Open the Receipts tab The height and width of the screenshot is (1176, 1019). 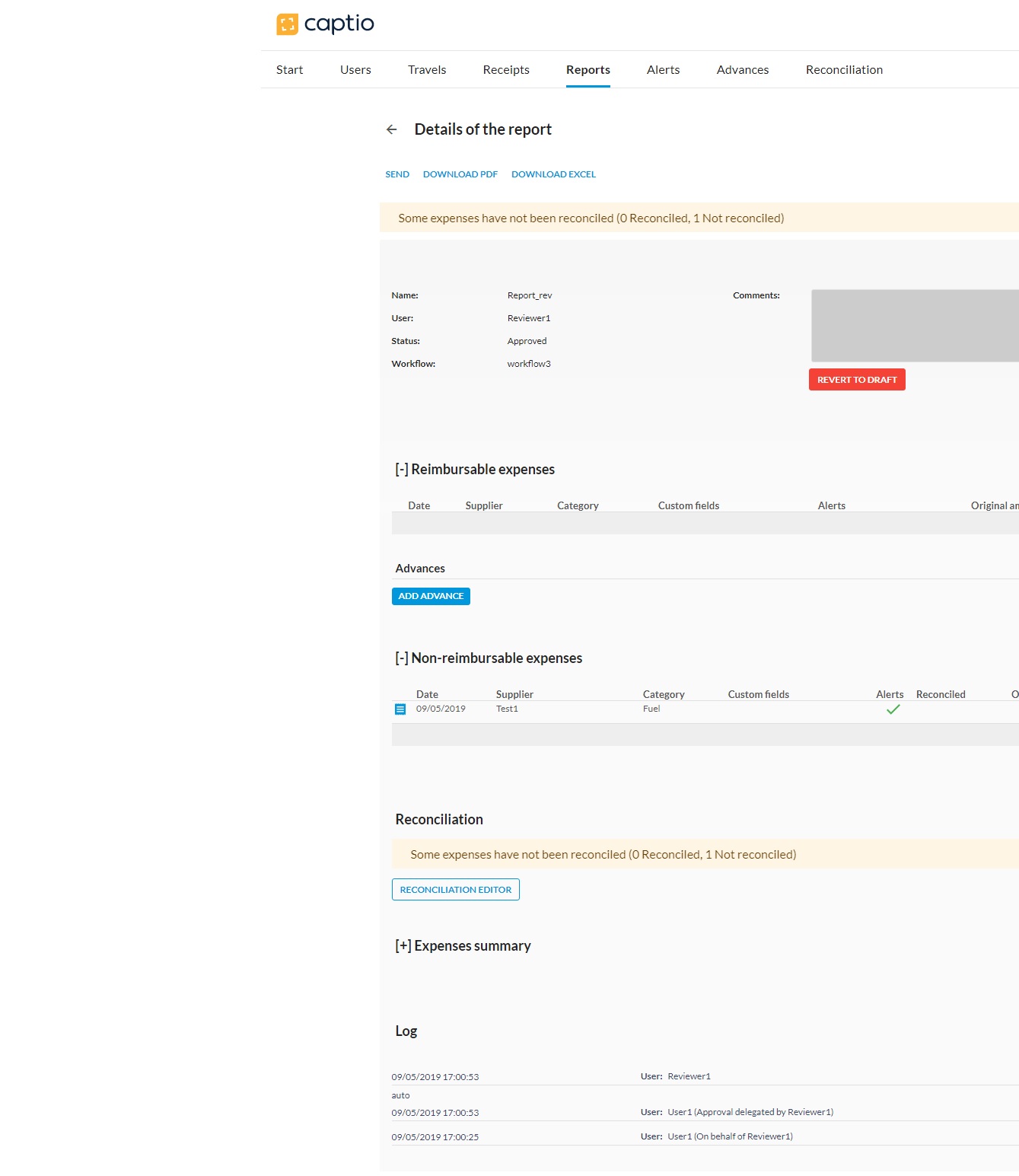(506, 70)
